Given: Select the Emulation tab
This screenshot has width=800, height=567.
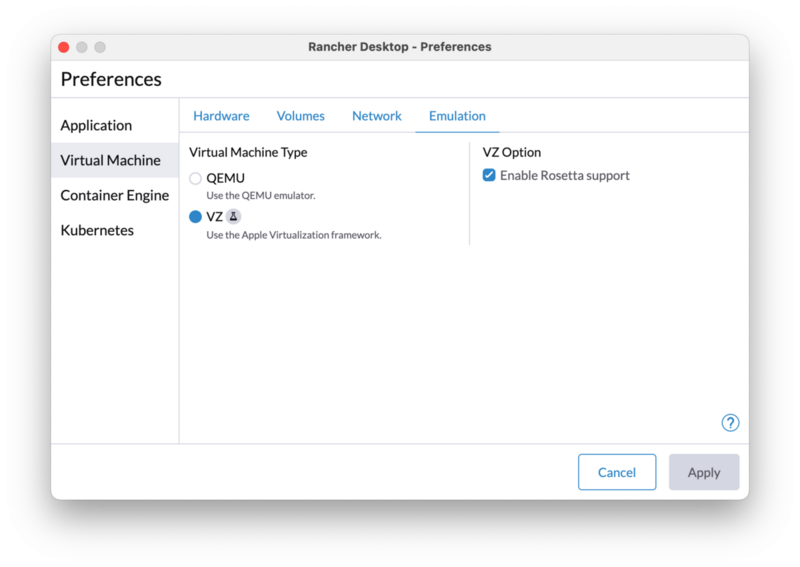Looking at the screenshot, I should 457,116.
